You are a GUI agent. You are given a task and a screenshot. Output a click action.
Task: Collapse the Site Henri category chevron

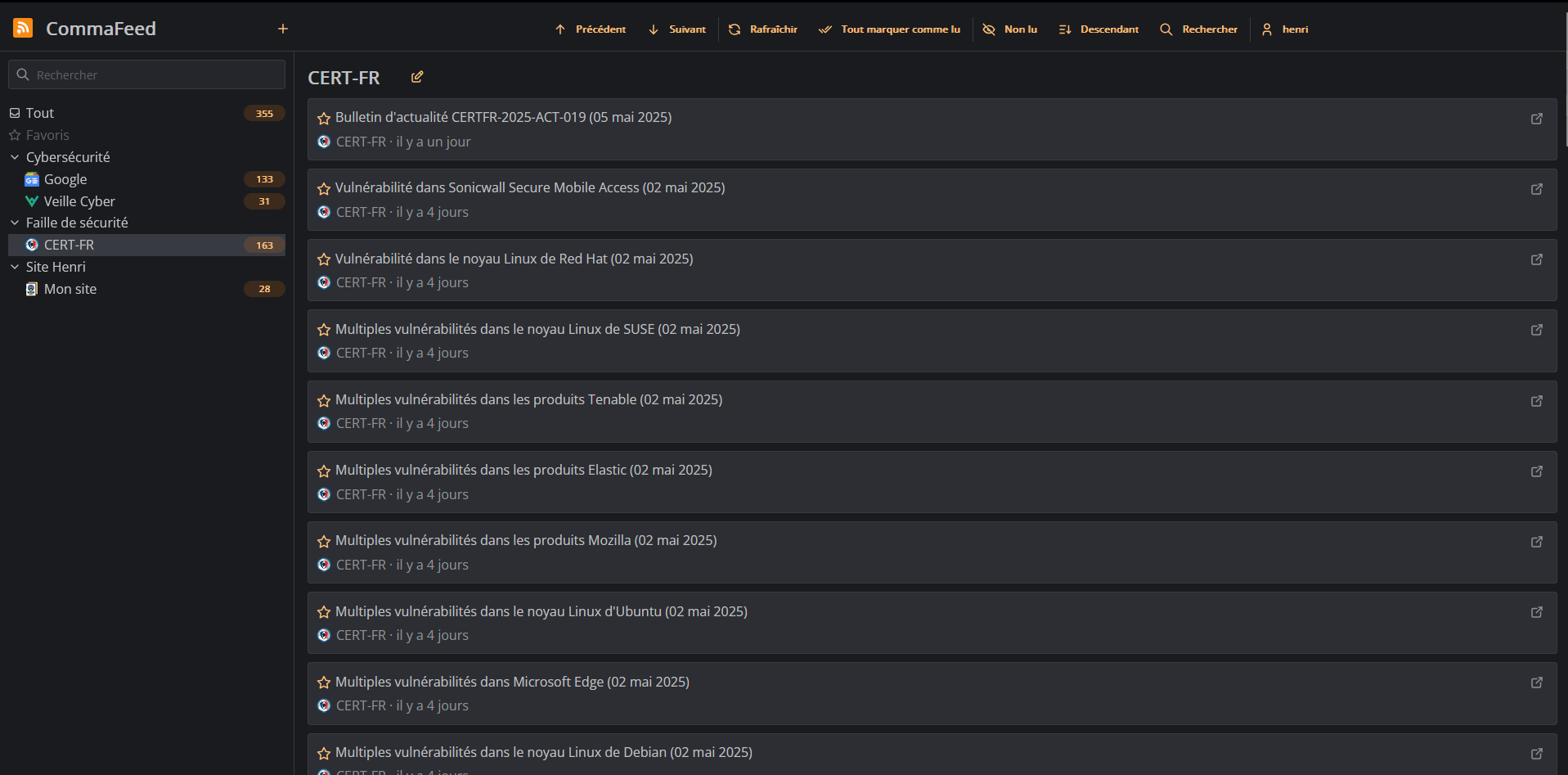pyautogui.click(x=15, y=267)
